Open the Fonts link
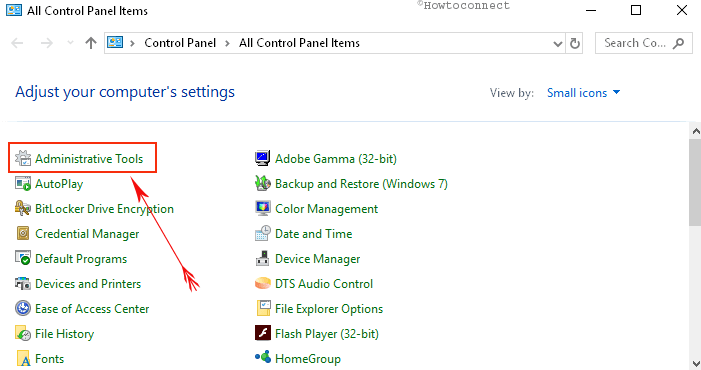701x370 pixels. coord(50,359)
